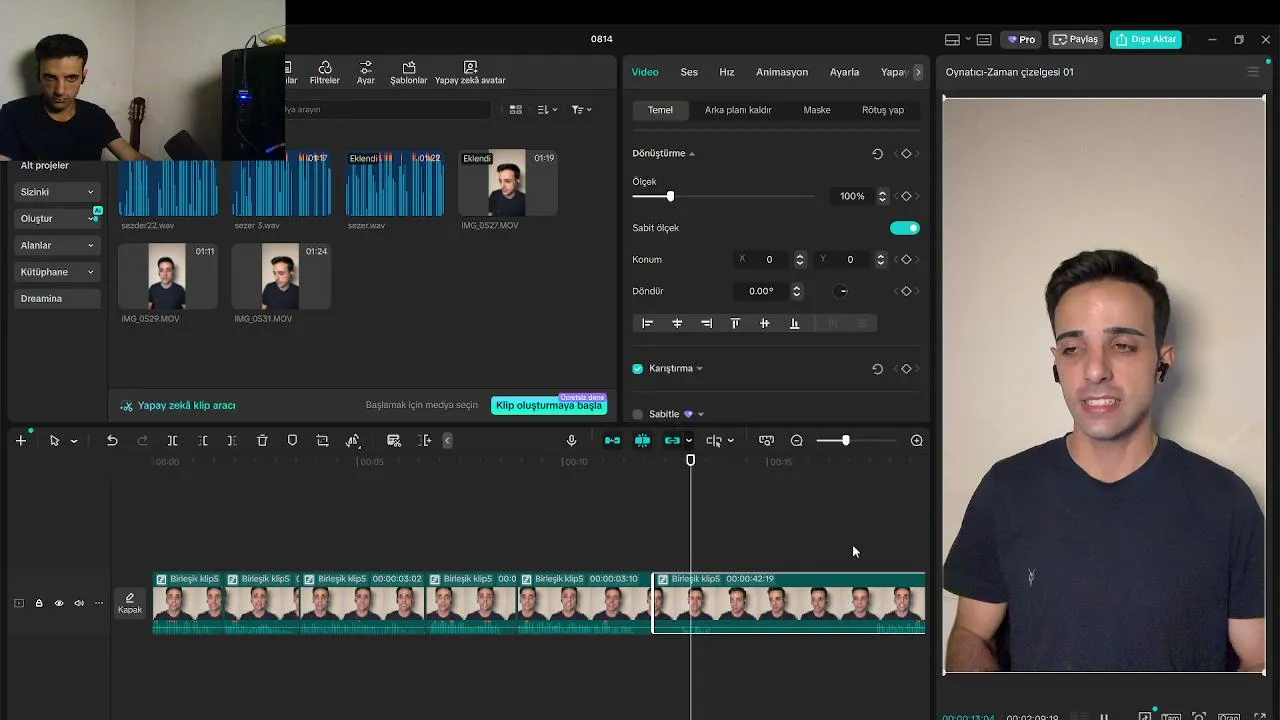Image resolution: width=1280 pixels, height=720 pixels.
Task: Reset the Karıştırma blend settings
Action: tap(877, 369)
